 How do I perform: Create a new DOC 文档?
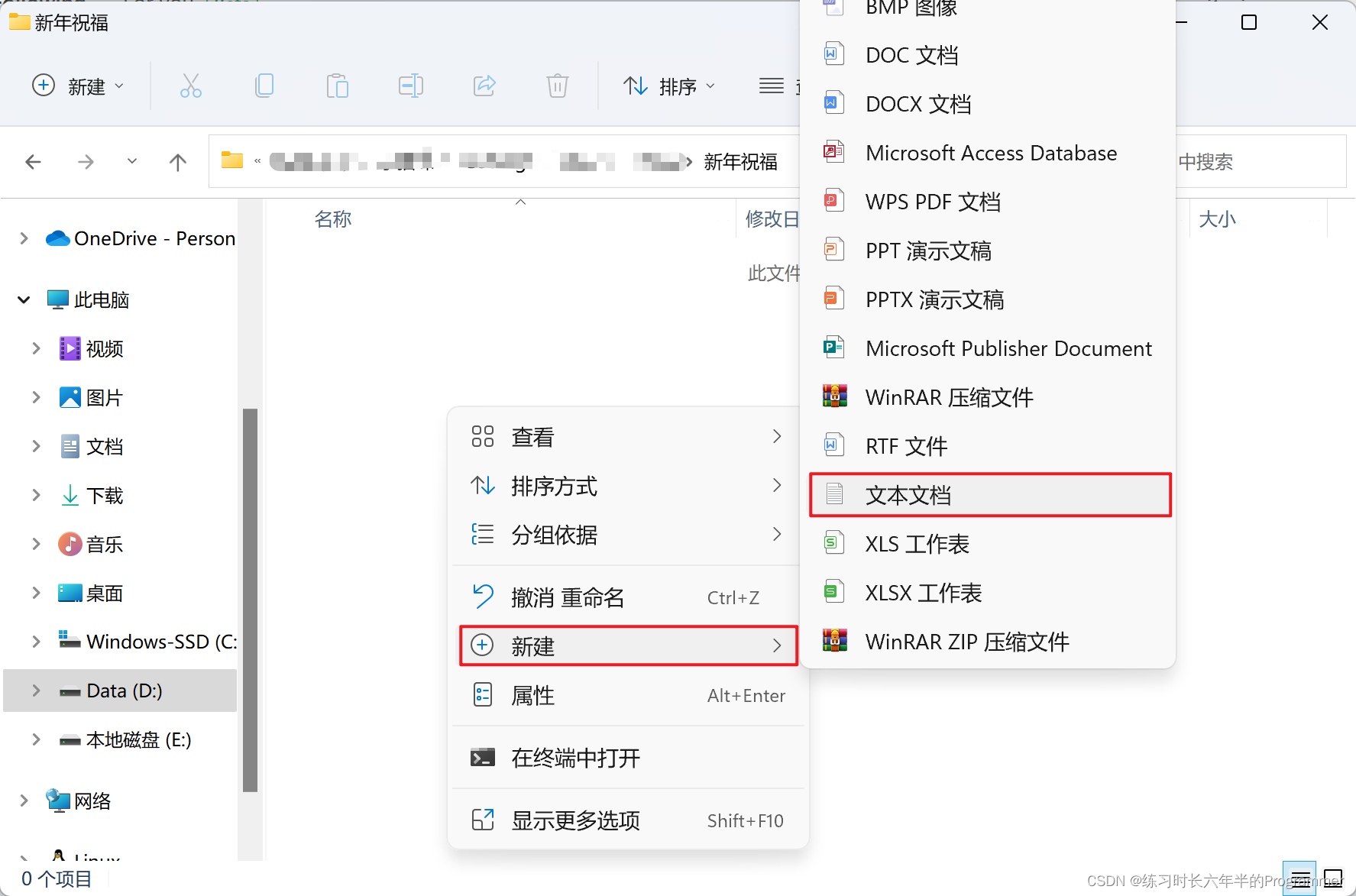(x=989, y=55)
